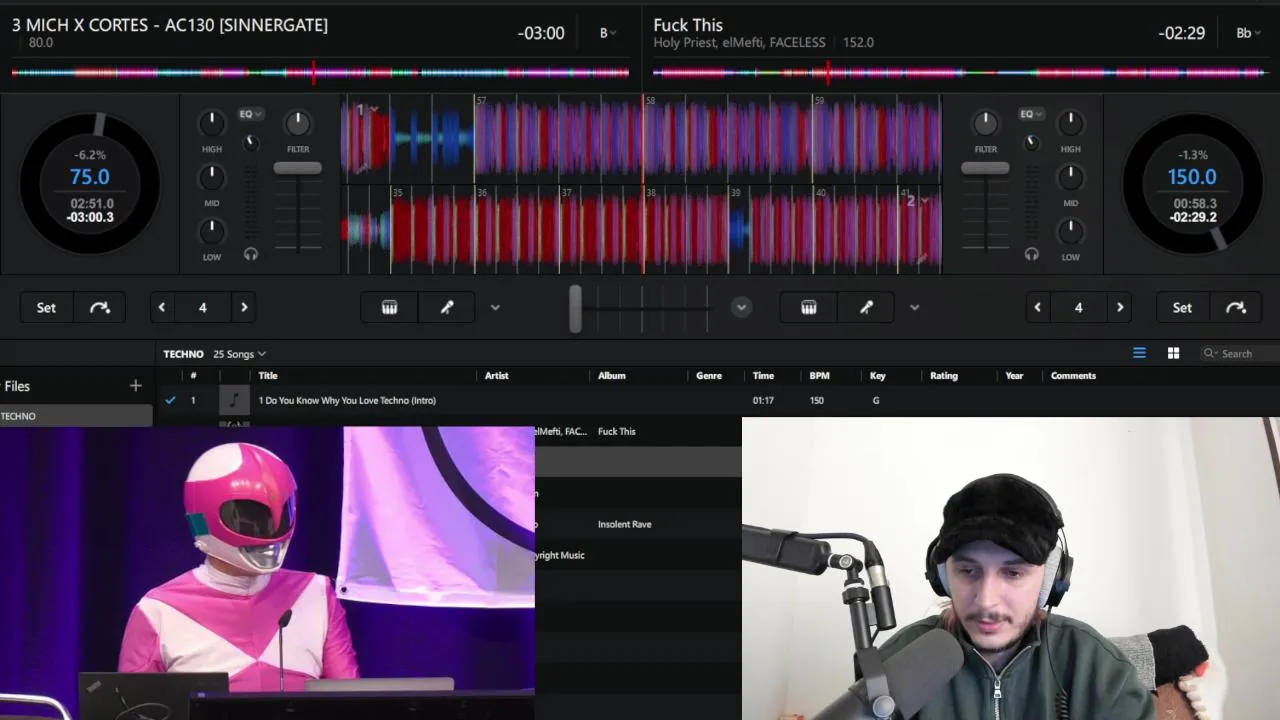
Task: Increase left deck loop length with right arrow
Action: coord(244,307)
